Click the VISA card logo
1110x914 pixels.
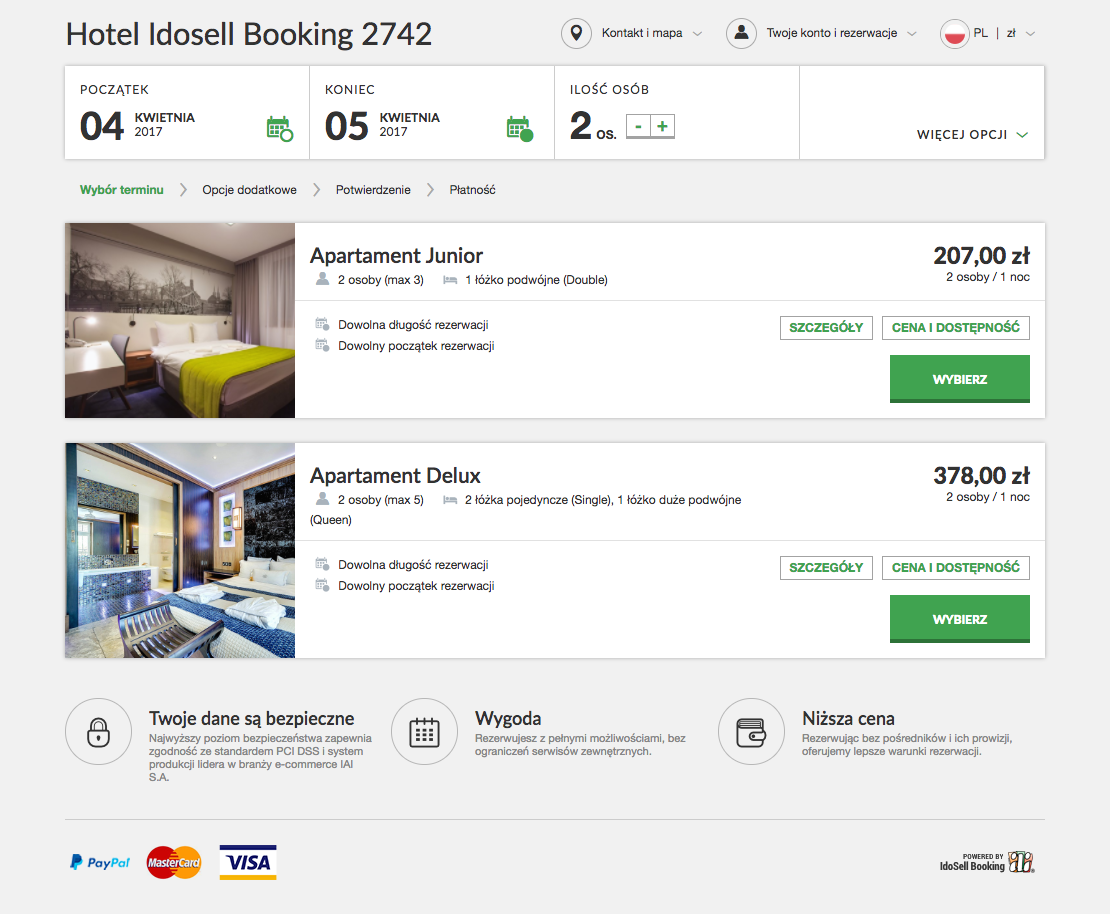click(x=248, y=862)
